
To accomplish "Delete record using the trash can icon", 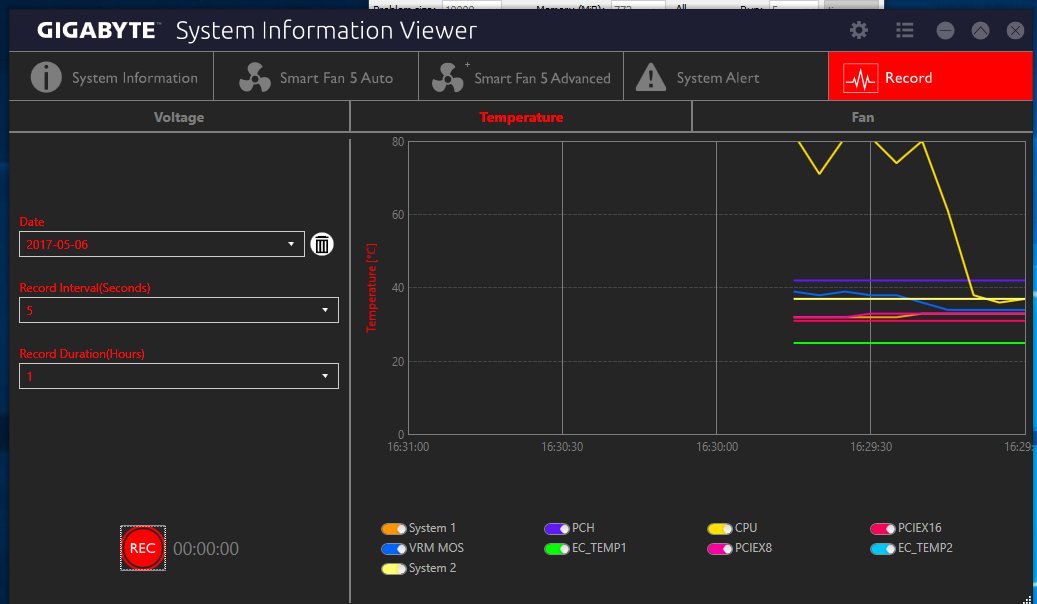I will pyautogui.click(x=321, y=244).
